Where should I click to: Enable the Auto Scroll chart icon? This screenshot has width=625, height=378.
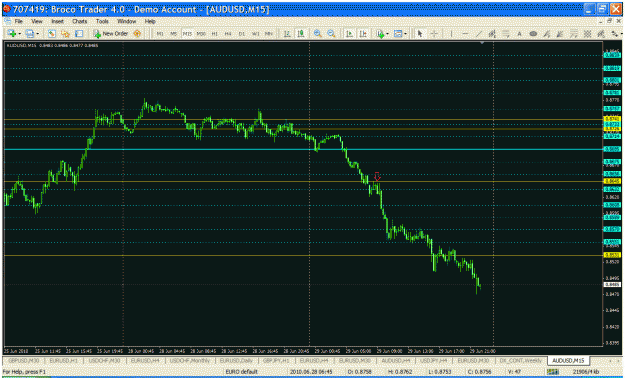(350, 34)
